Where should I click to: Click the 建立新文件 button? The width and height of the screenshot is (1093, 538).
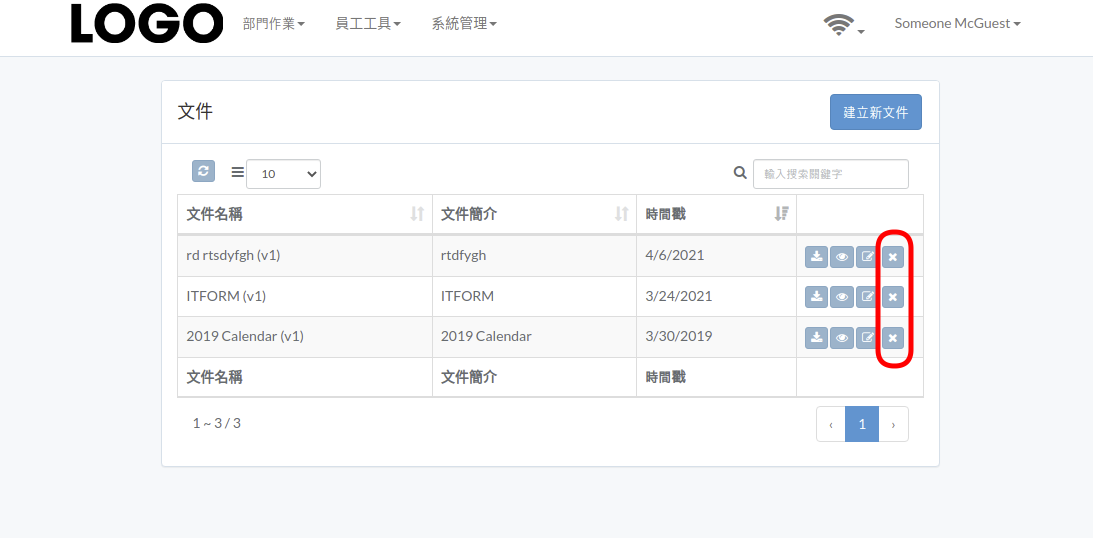tap(876, 112)
